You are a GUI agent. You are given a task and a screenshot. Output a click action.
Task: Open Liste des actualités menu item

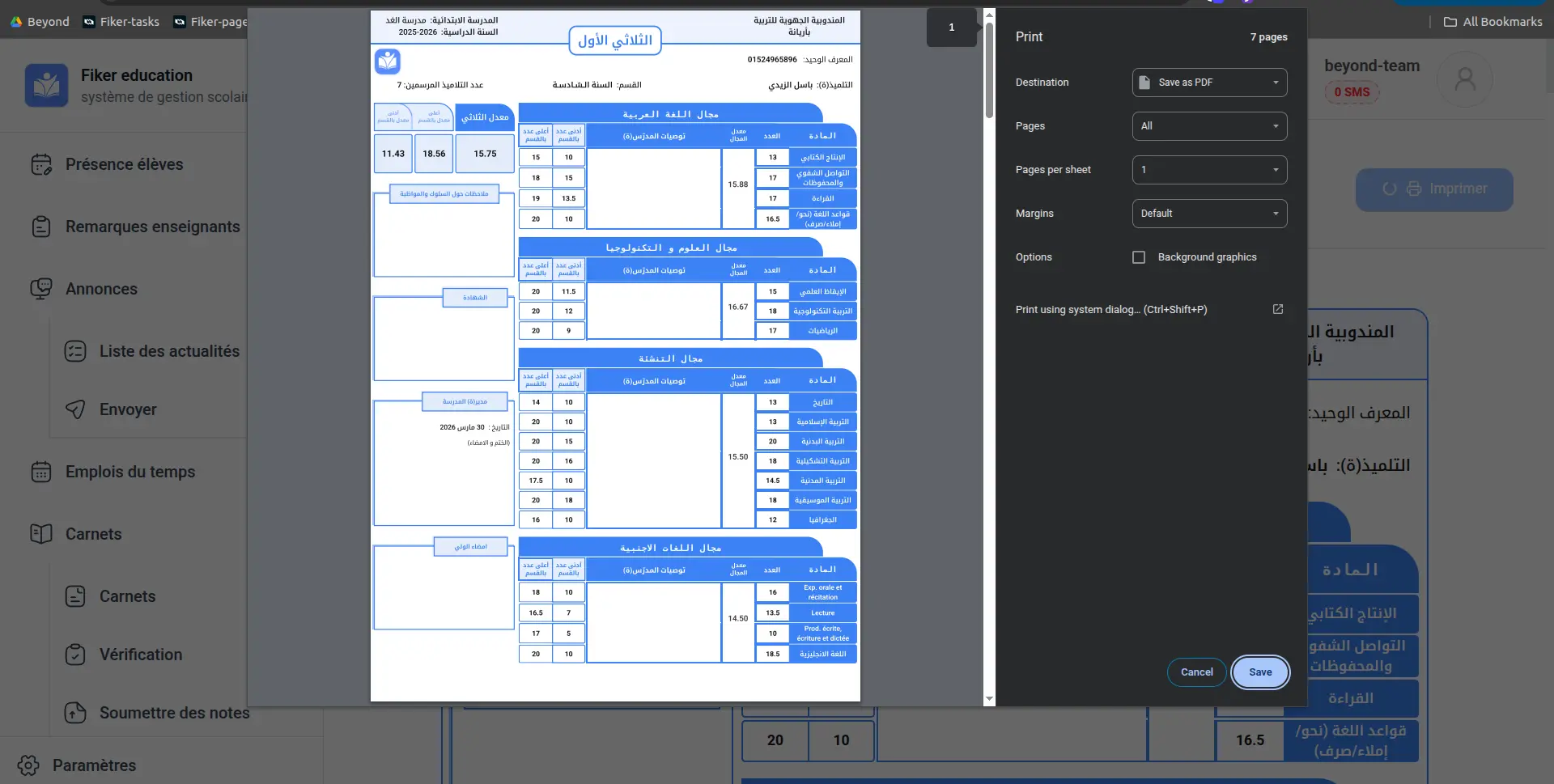[x=169, y=351]
